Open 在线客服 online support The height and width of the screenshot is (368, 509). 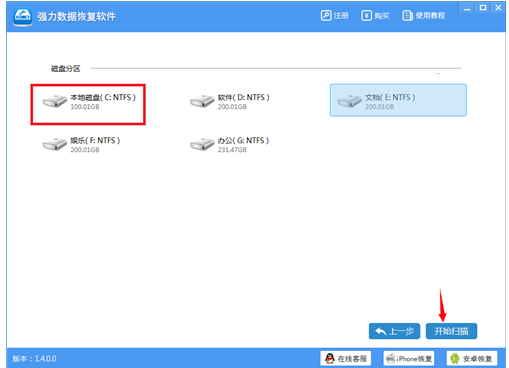click(346, 358)
